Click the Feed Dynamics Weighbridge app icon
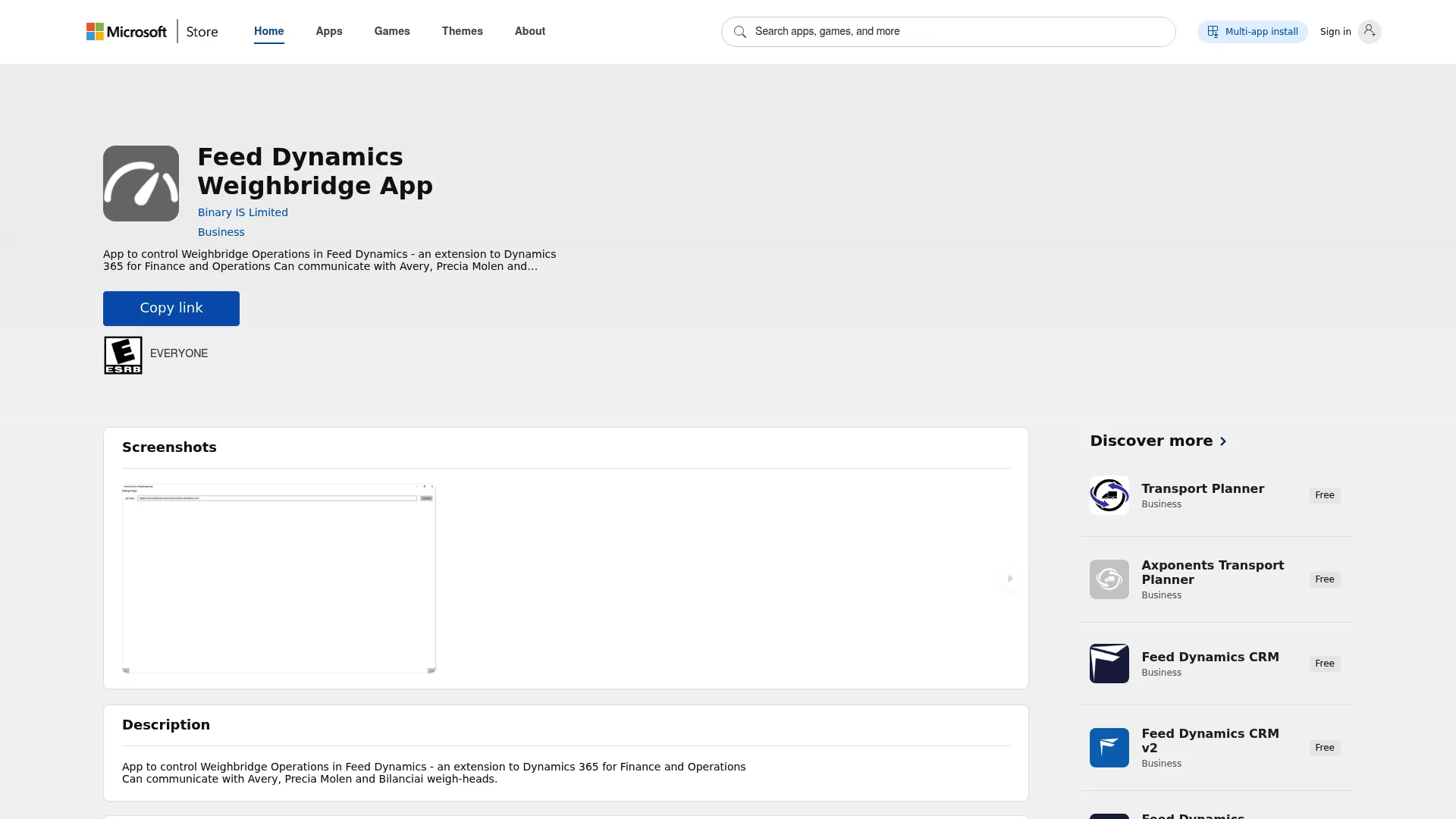 [141, 184]
